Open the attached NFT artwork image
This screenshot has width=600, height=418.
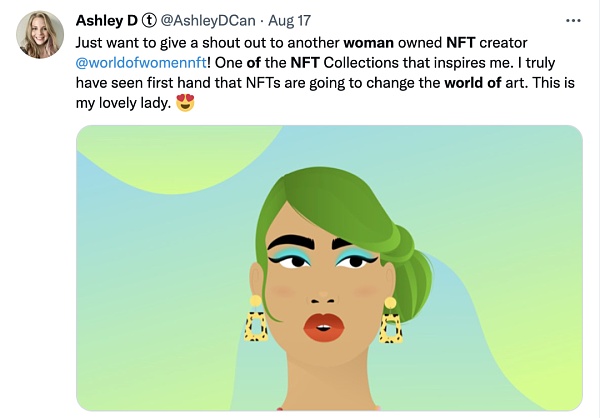coord(330,268)
